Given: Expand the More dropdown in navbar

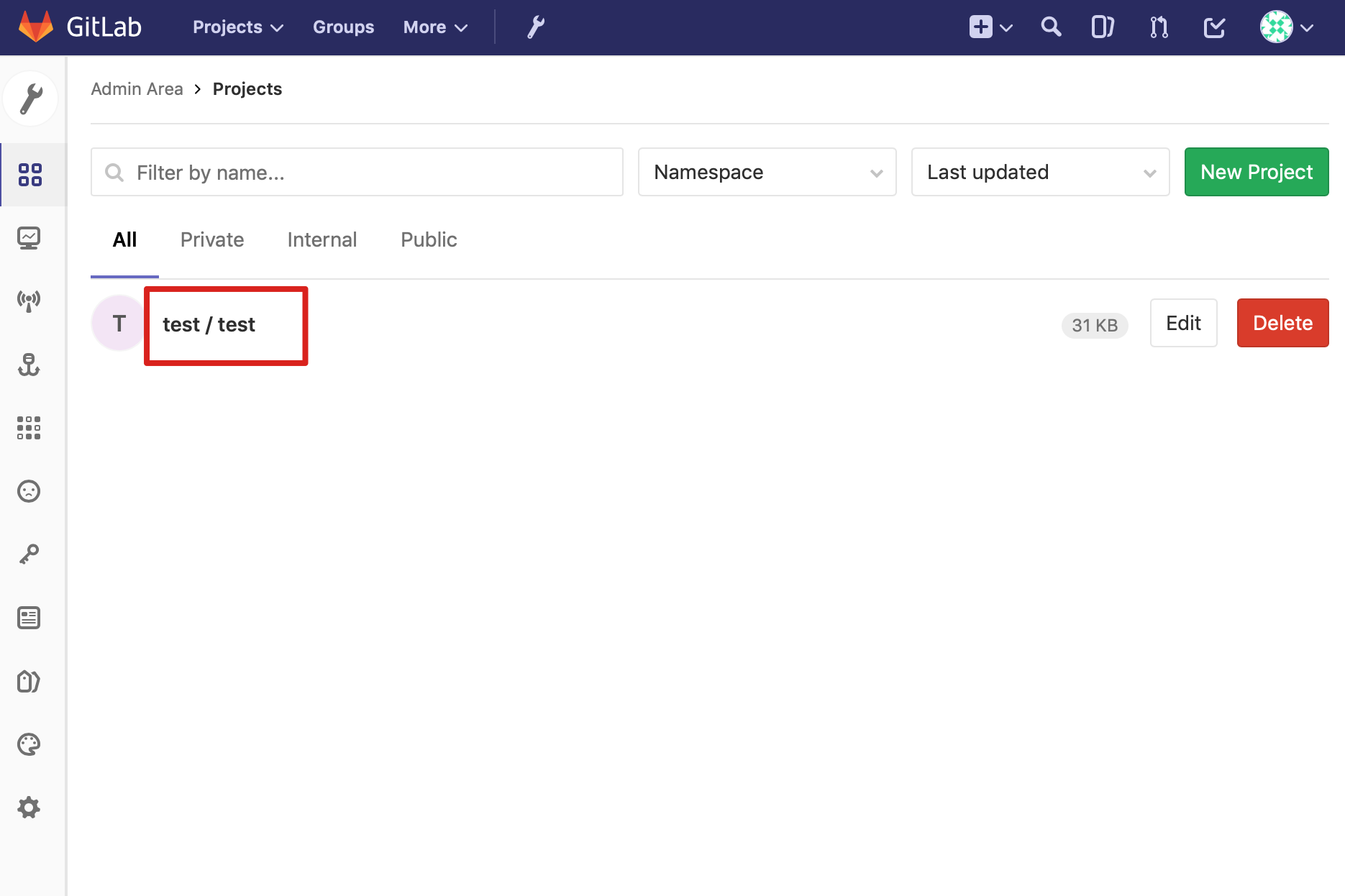Looking at the screenshot, I should click(x=435, y=27).
